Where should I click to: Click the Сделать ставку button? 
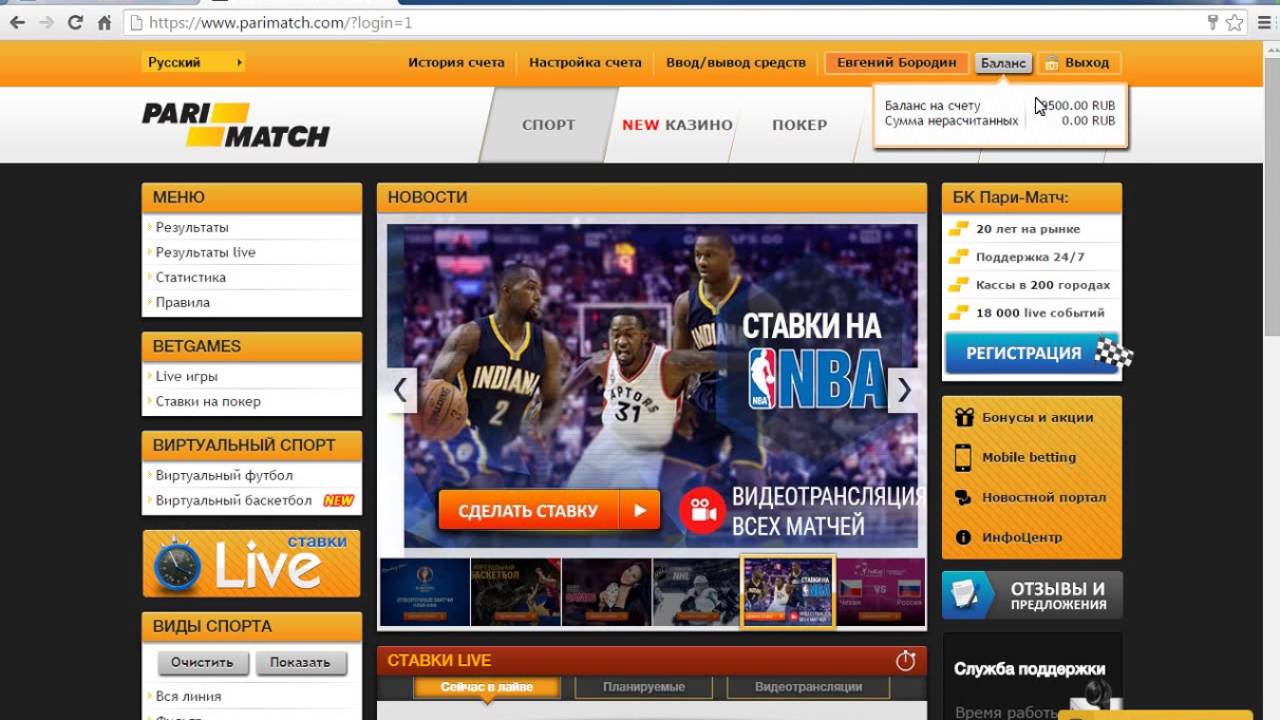tap(549, 510)
